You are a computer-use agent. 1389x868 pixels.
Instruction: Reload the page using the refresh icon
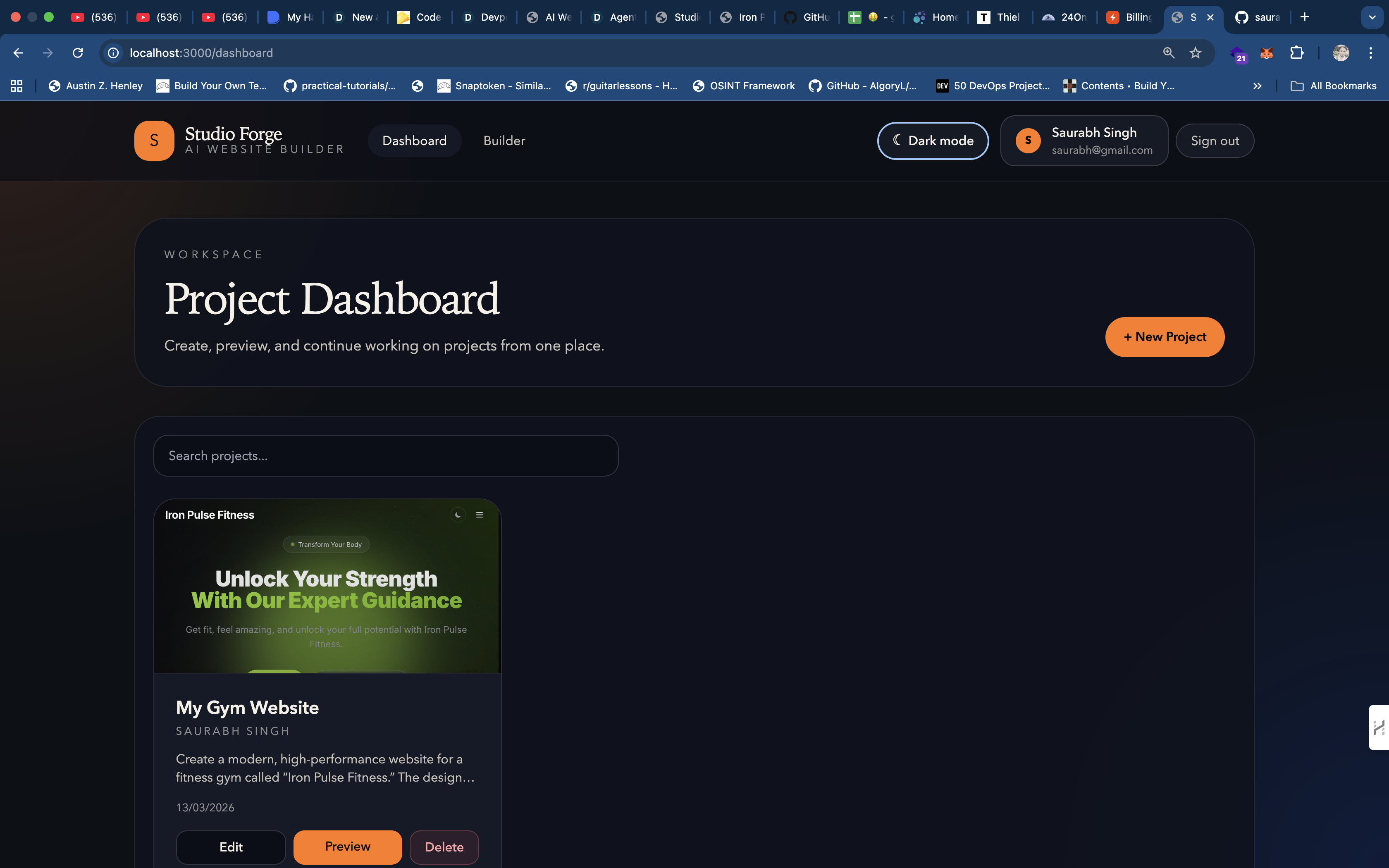[77, 53]
